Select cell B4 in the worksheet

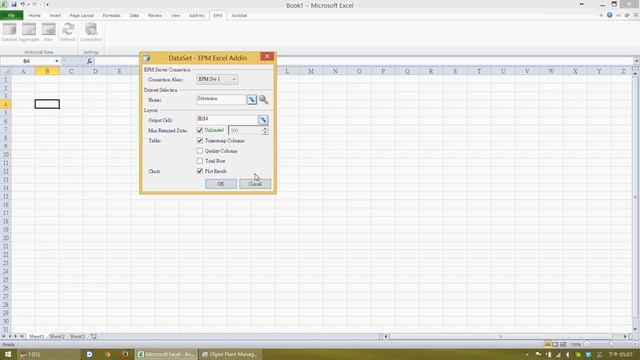click(47, 104)
